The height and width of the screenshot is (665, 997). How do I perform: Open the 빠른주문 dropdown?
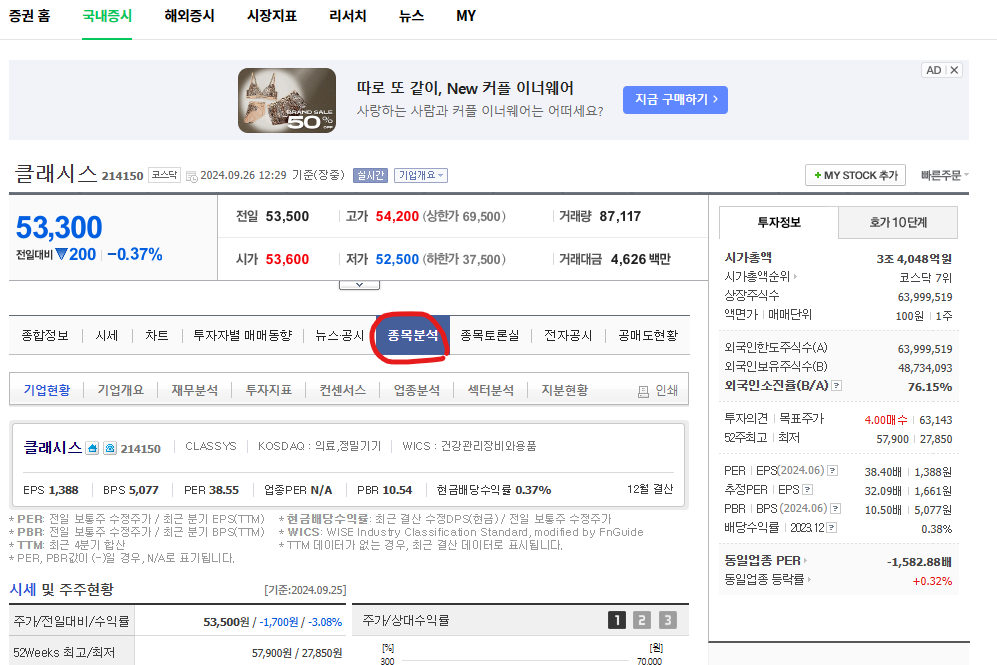944,175
